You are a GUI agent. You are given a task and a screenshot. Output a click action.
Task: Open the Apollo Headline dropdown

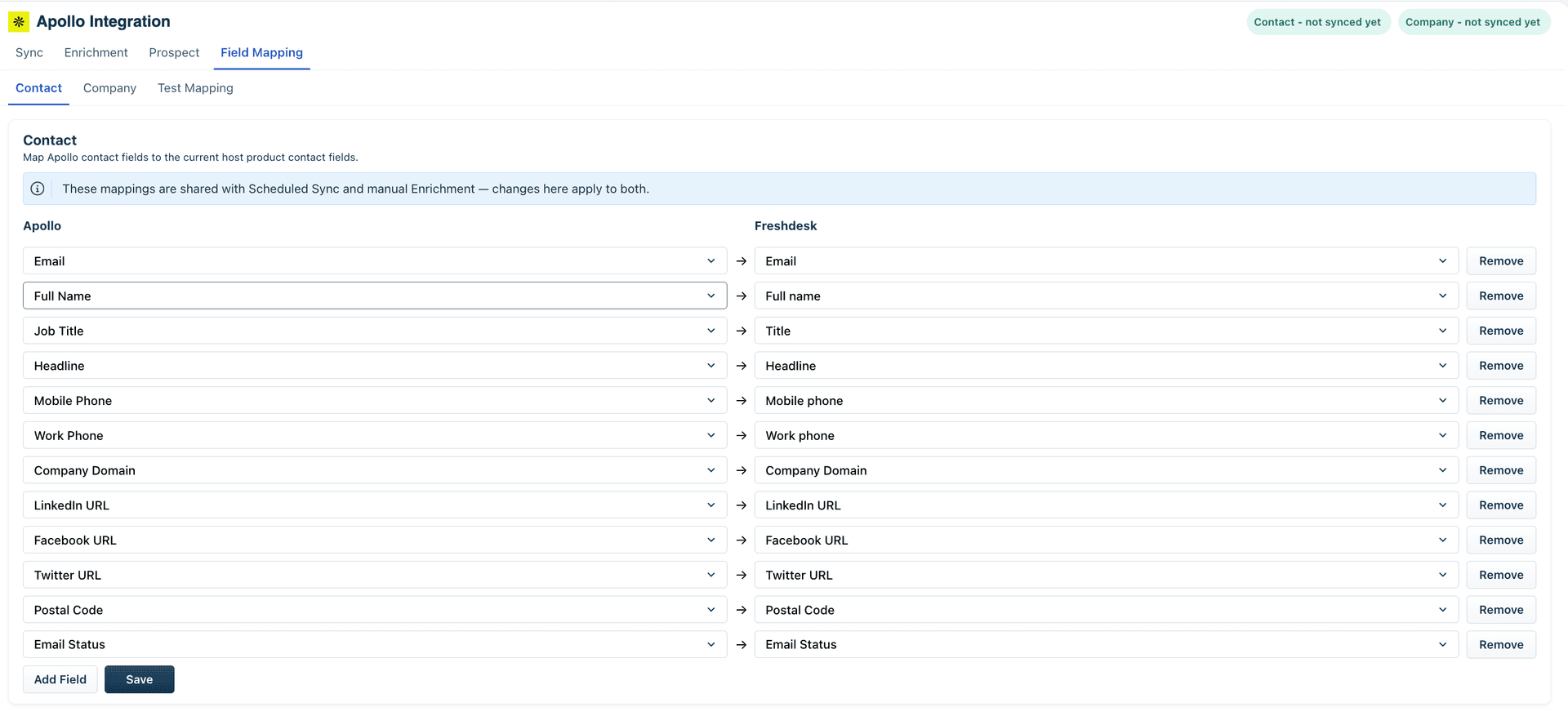pyautogui.click(x=375, y=366)
